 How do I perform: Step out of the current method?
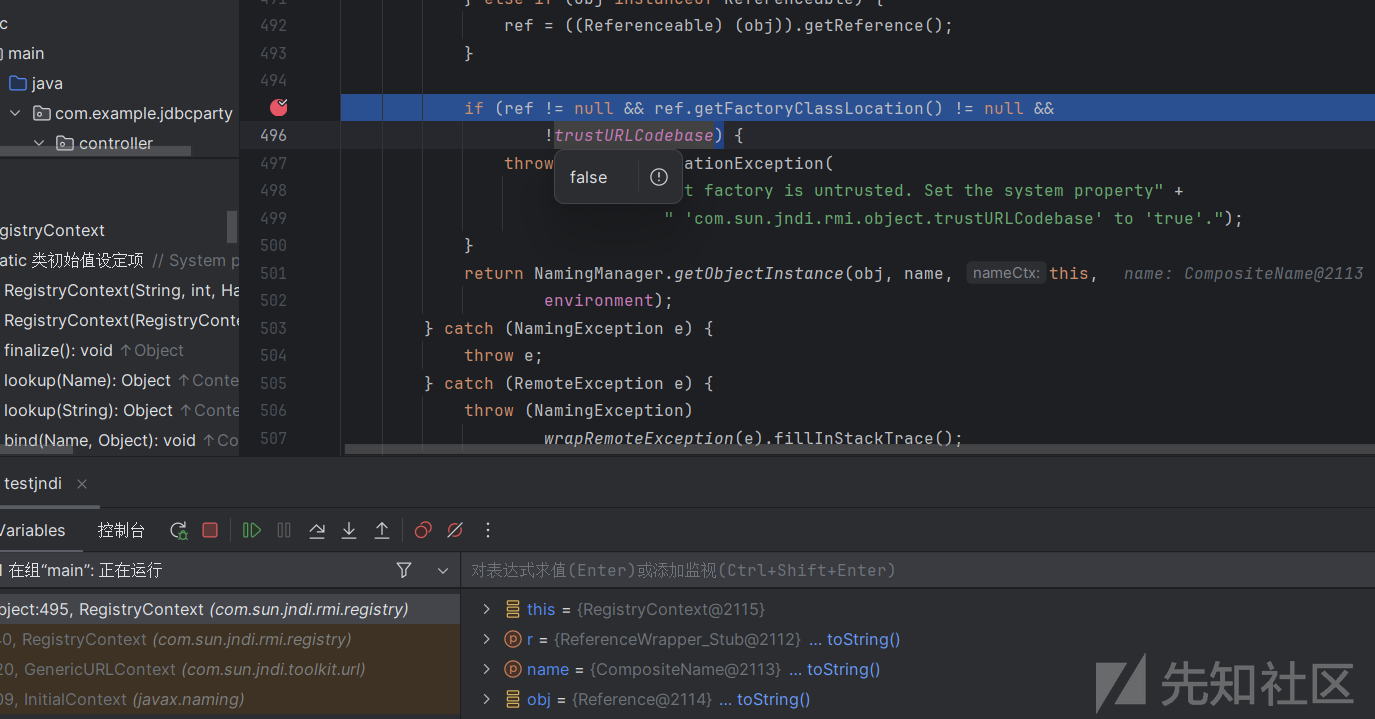click(382, 530)
